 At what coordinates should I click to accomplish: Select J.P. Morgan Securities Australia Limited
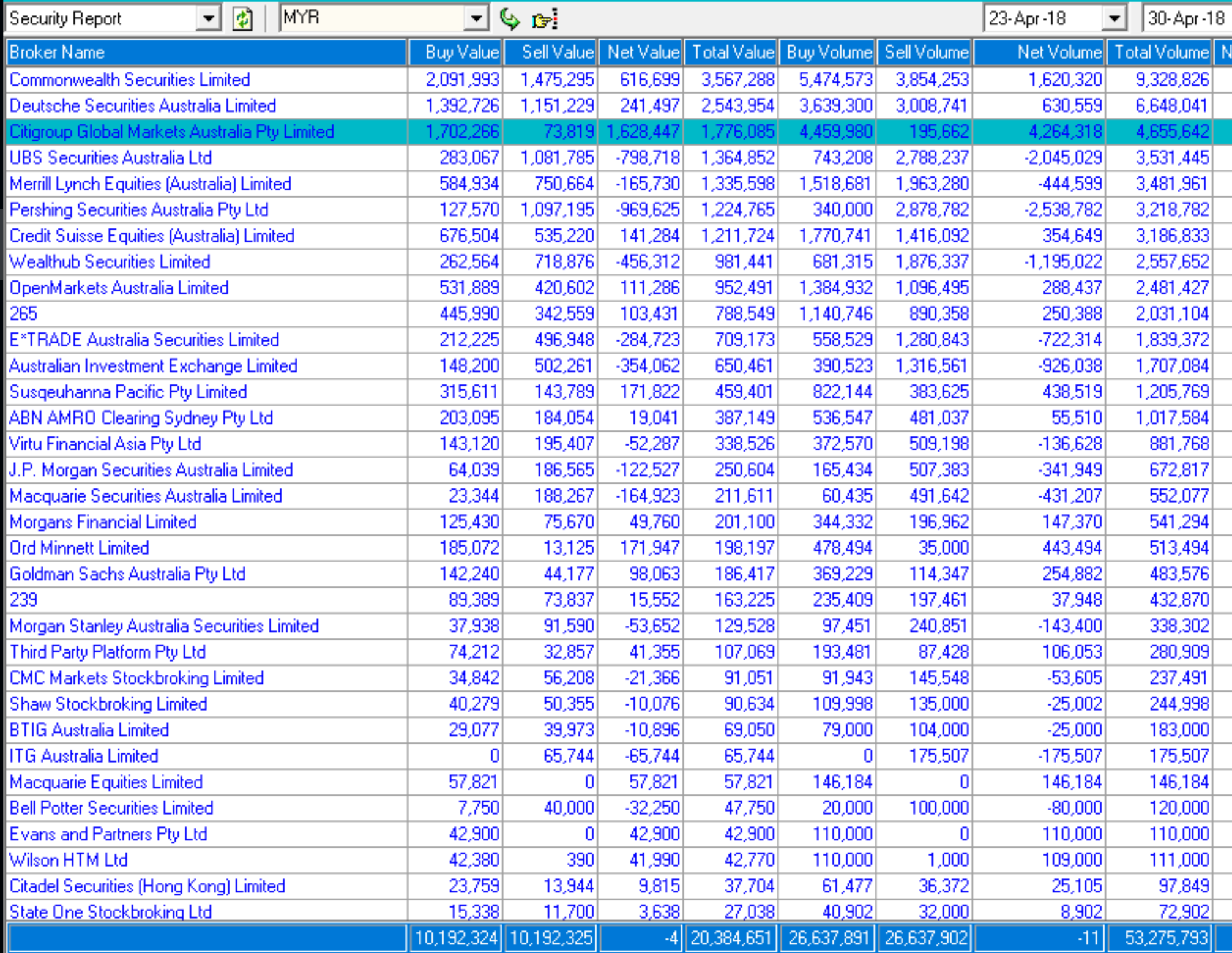tap(619, 470)
